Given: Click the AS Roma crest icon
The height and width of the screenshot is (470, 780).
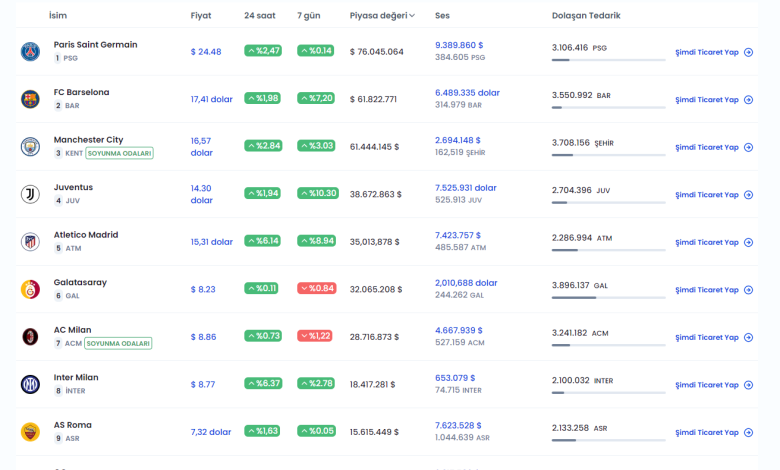Looking at the screenshot, I should click(x=30, y=432).
